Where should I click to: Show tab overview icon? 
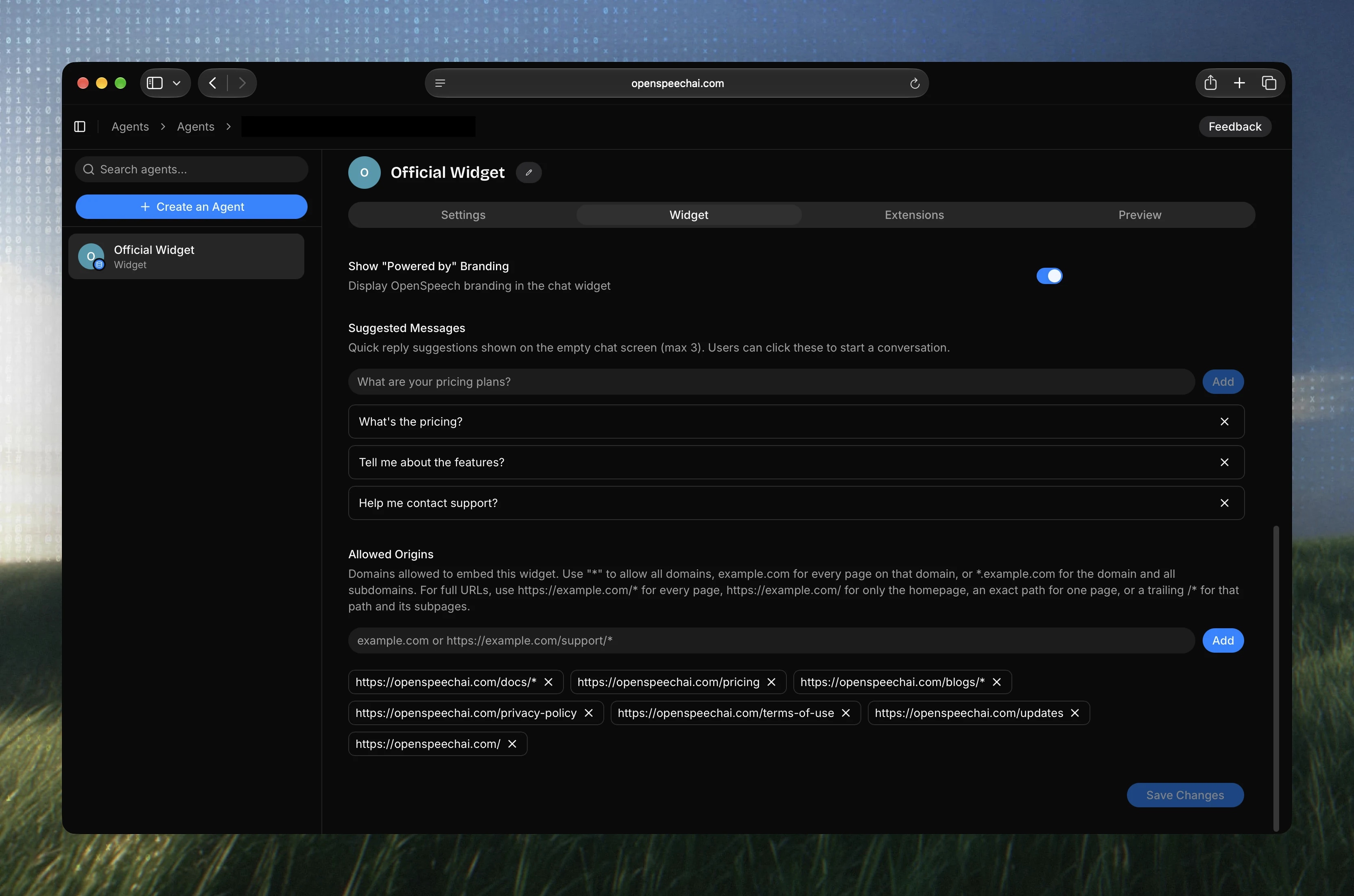click(1269, 83)
